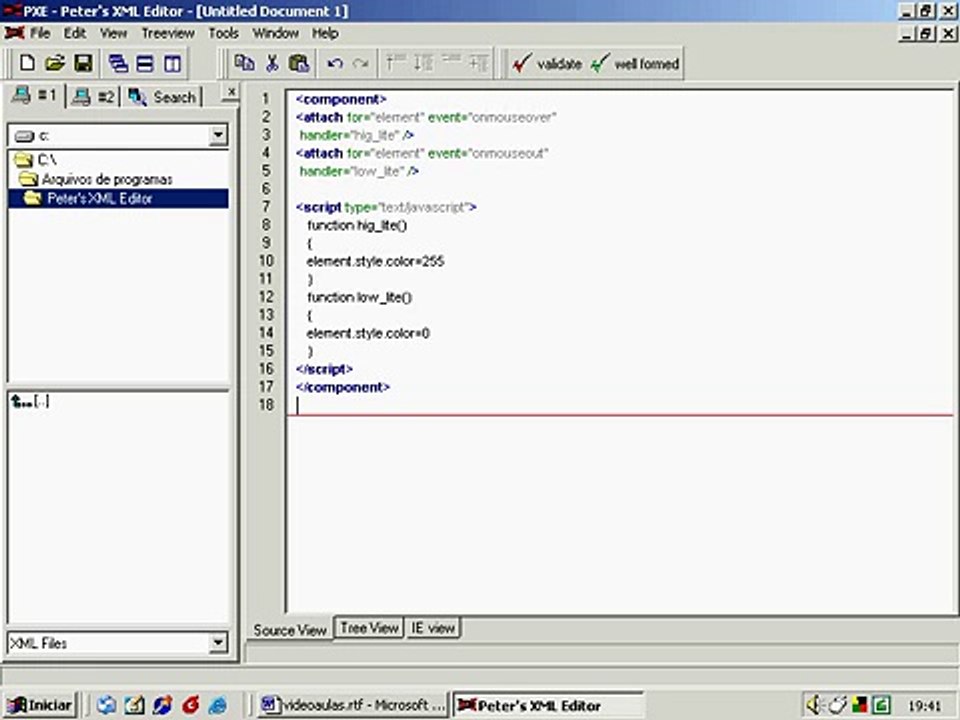
Task: Click the first blue quick launch icon in the taskbar
Action: (x=106, y=705)
